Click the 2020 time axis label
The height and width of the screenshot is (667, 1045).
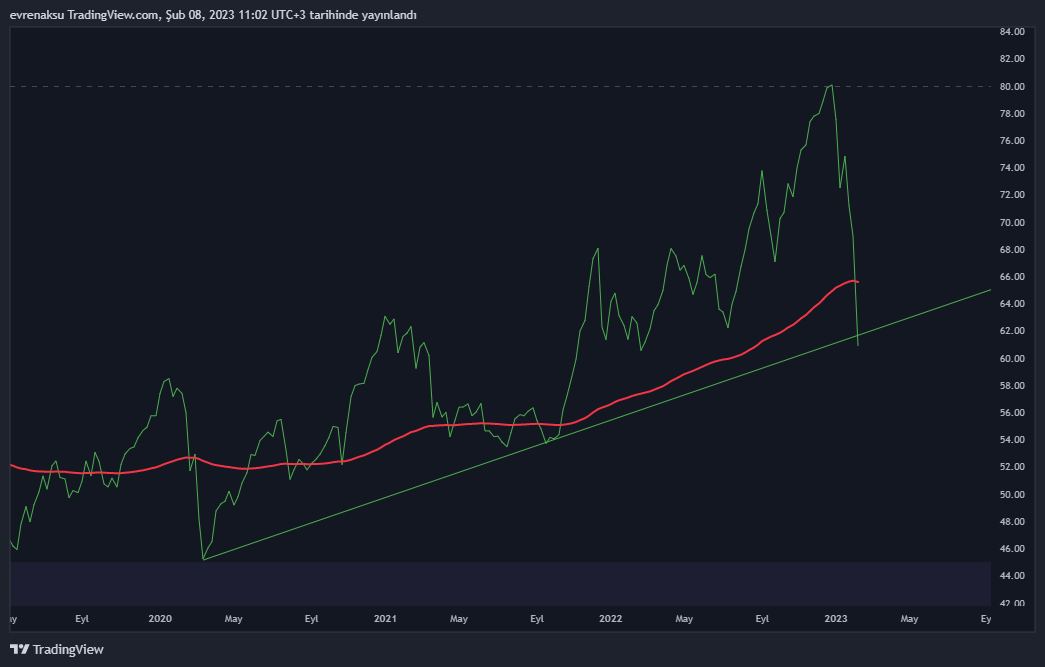click(160, 618)
